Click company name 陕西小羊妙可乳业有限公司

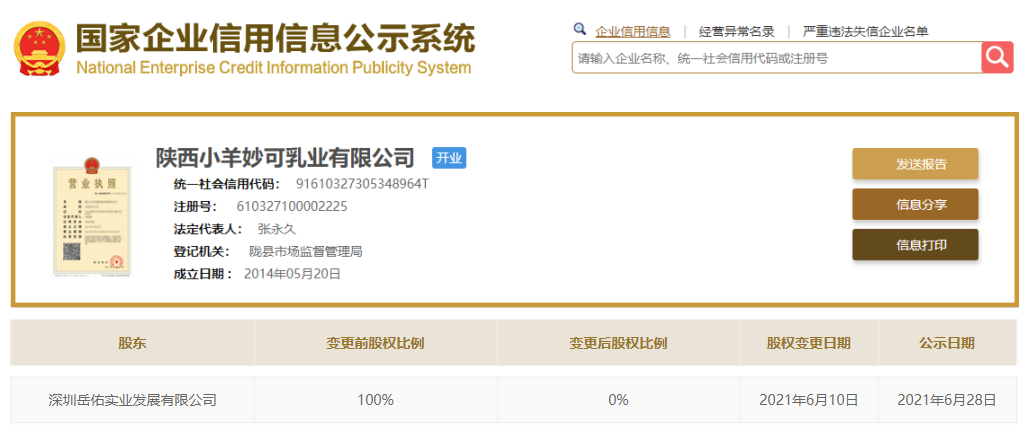285,158
